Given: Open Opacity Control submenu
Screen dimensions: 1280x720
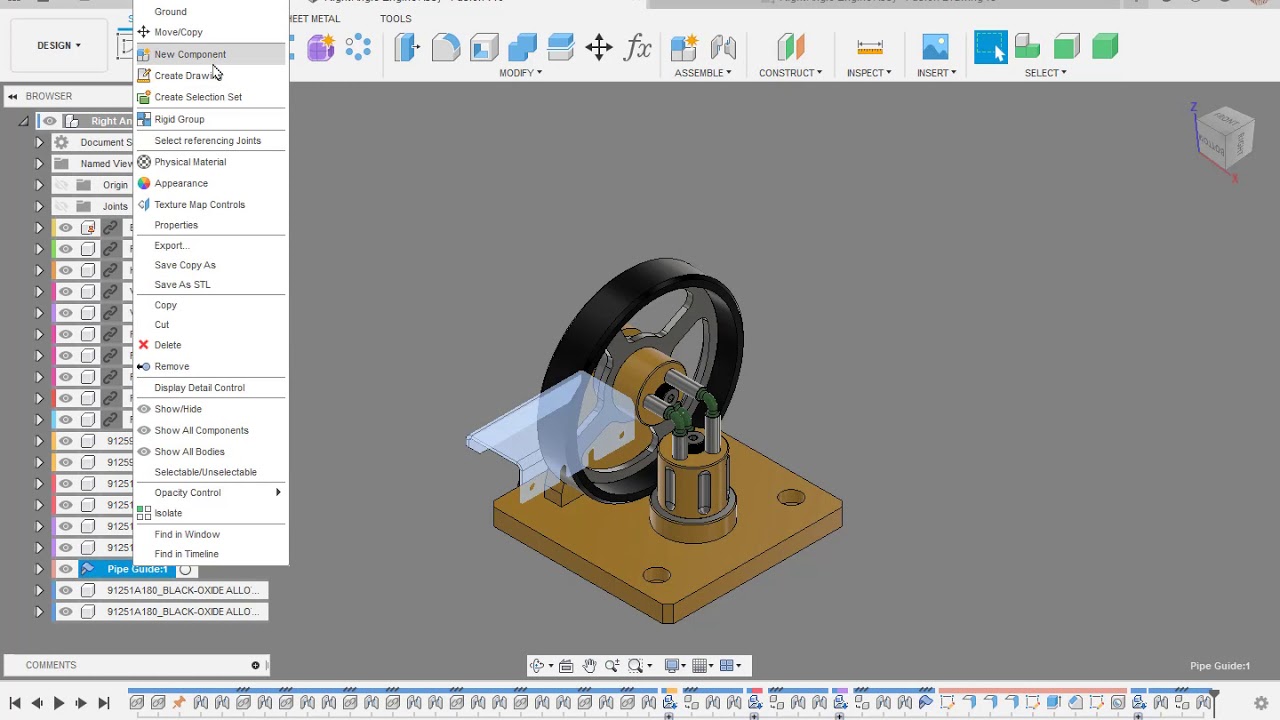Looking at the screenshot, I should point(211,492).
